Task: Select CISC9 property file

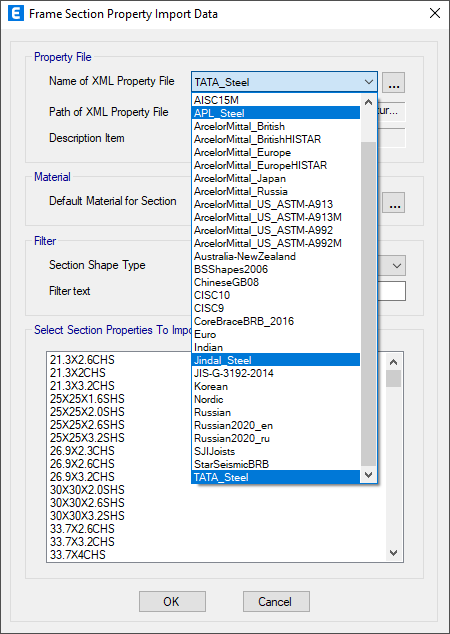Action: pos(276,308)
